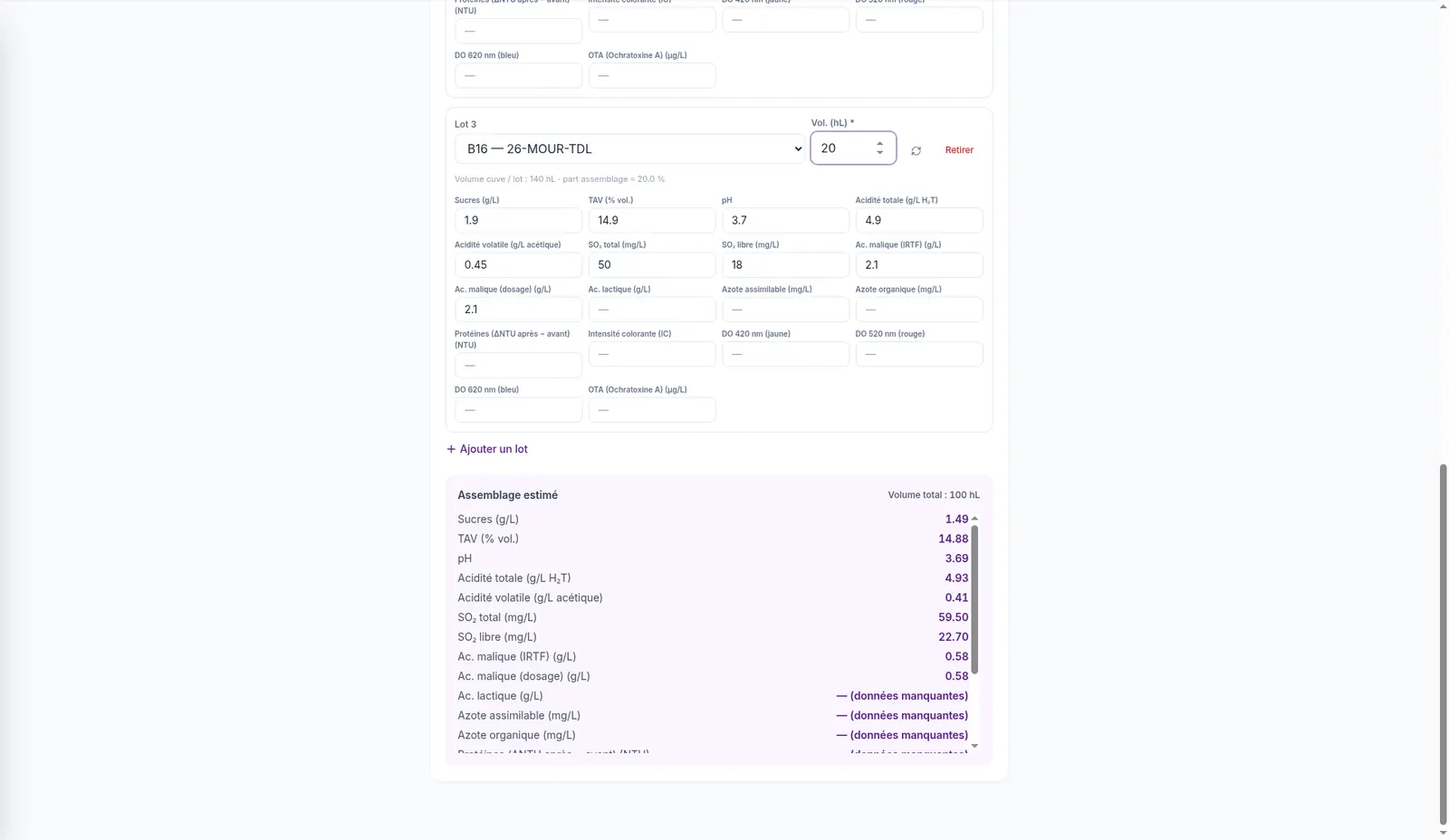Click the Assemblage estimé list scrollbar thumb
Screen dimensions: 1449x840
(x=974, y=599)
